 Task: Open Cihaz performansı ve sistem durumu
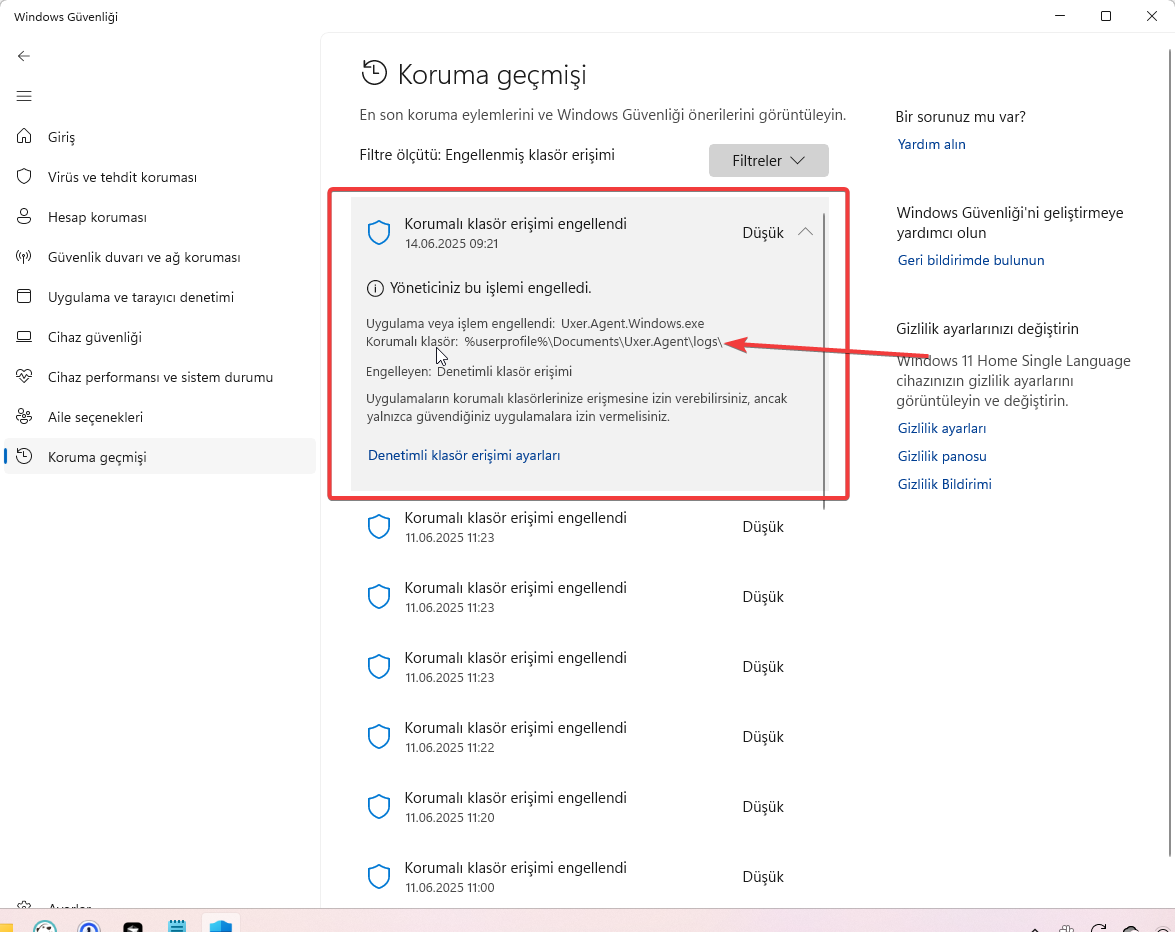coord(160,377)
